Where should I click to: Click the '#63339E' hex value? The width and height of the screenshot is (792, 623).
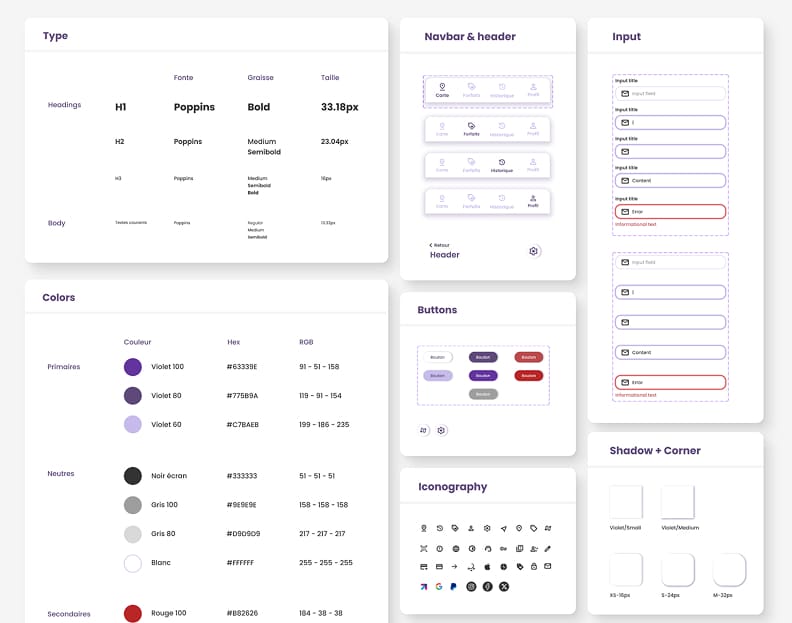point(242,367)
